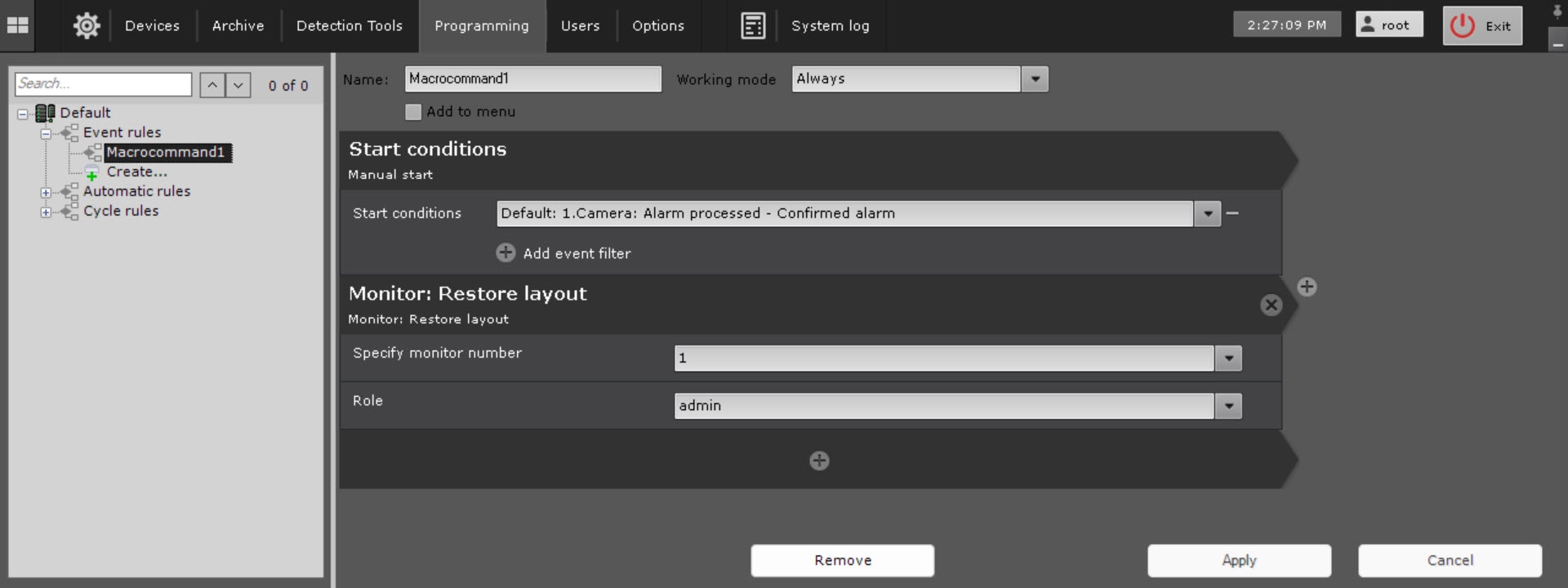Click the root user avatar icon
This screenshot has width=1568, height=588.
click(x=1367, y=24)
